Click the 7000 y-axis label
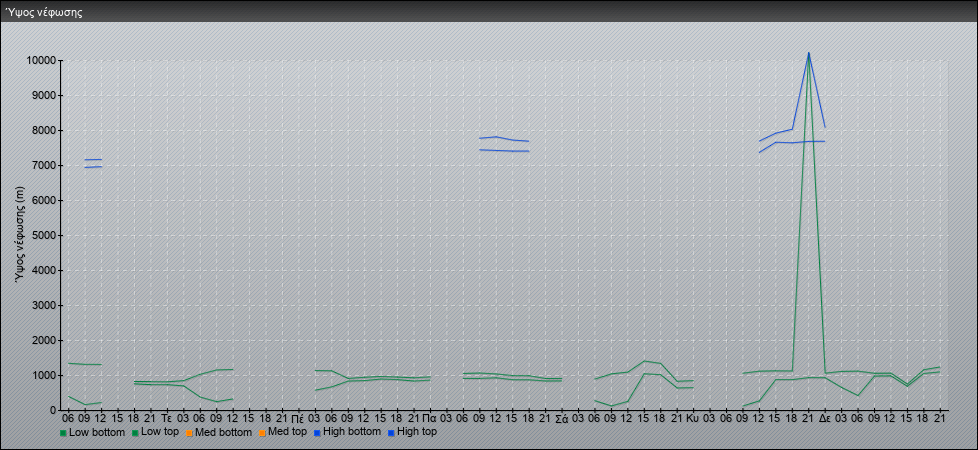The height and width of the screenshot is (450, 978). pos(44,165)
